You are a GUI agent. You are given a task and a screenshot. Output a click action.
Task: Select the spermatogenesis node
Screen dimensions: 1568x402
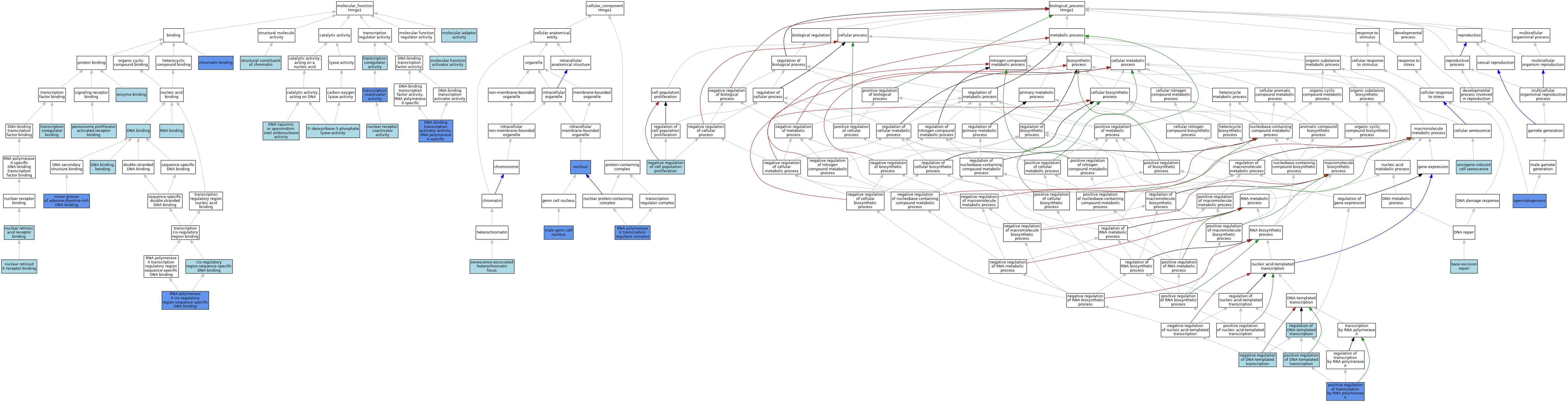(1529, 201)
